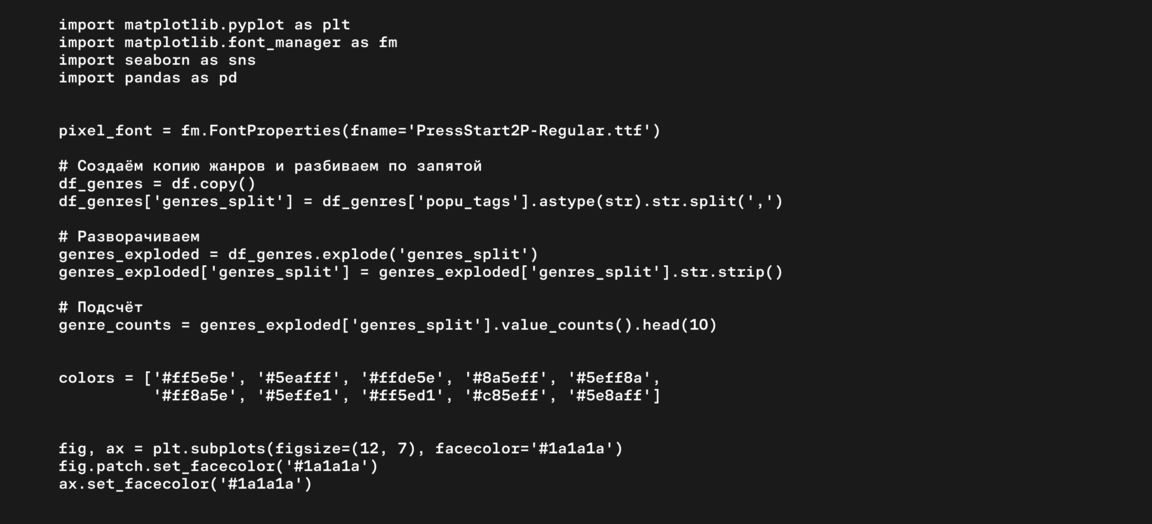Click the '.str.strip()' call
This screenshot has height=524, width=1152.
[731, 272]
